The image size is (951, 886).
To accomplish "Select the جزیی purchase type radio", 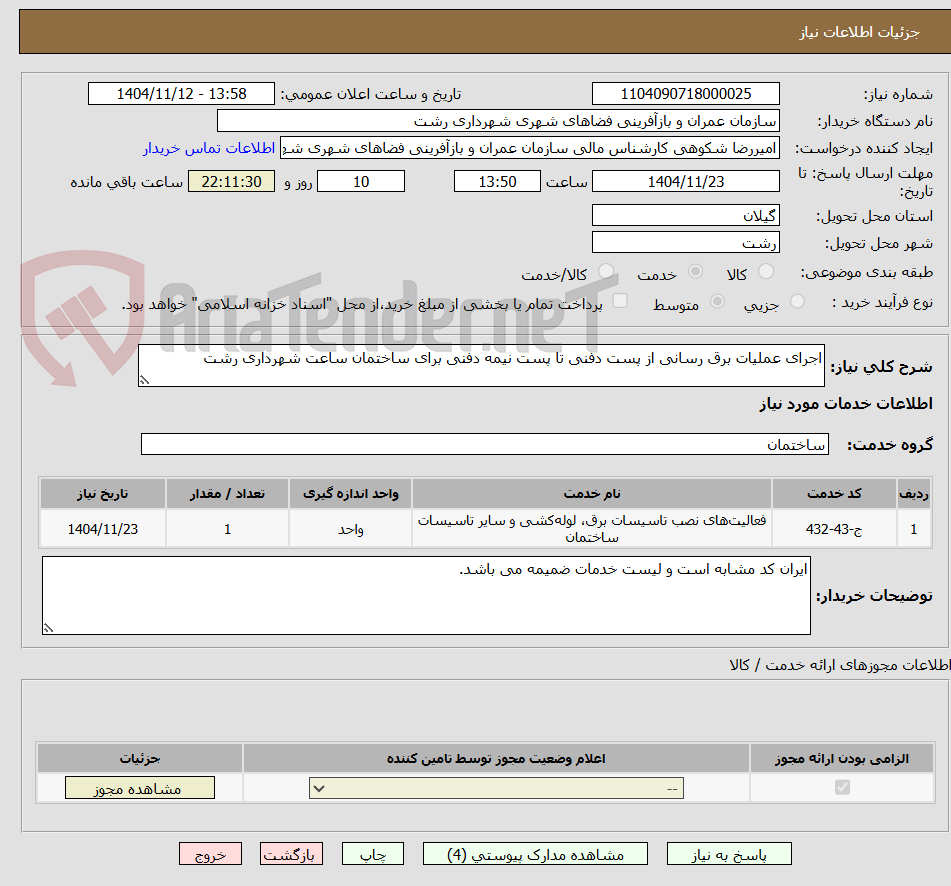I will click(797, 301).
